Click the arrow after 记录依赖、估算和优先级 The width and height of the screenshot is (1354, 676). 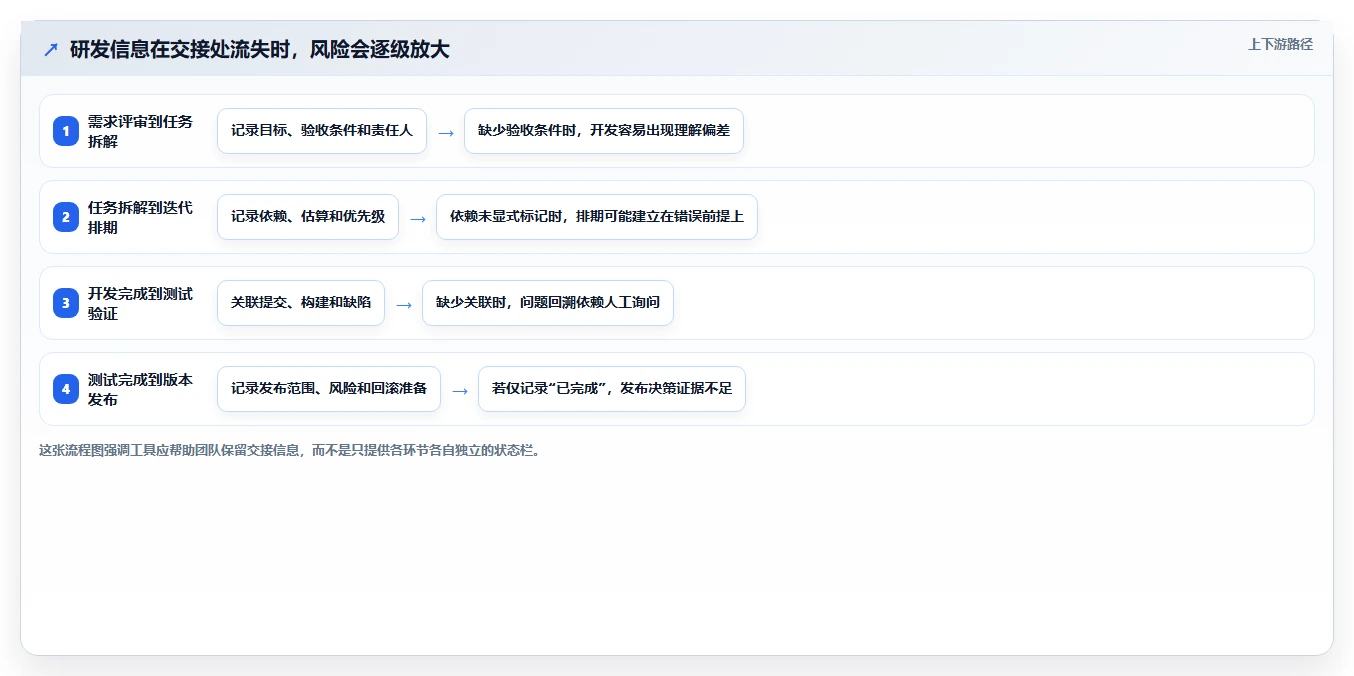[x=418, y=218]
